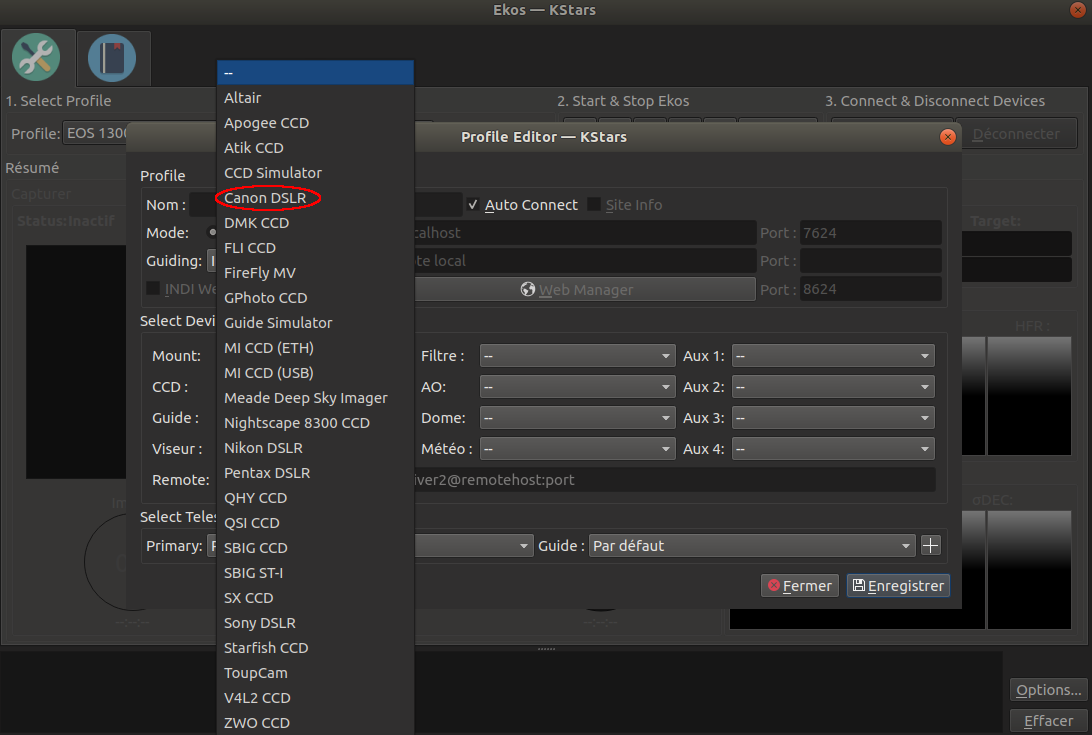Click the Effacer button in Ekos
This screenshot has width=1092, height=735.
point(1048,720)
